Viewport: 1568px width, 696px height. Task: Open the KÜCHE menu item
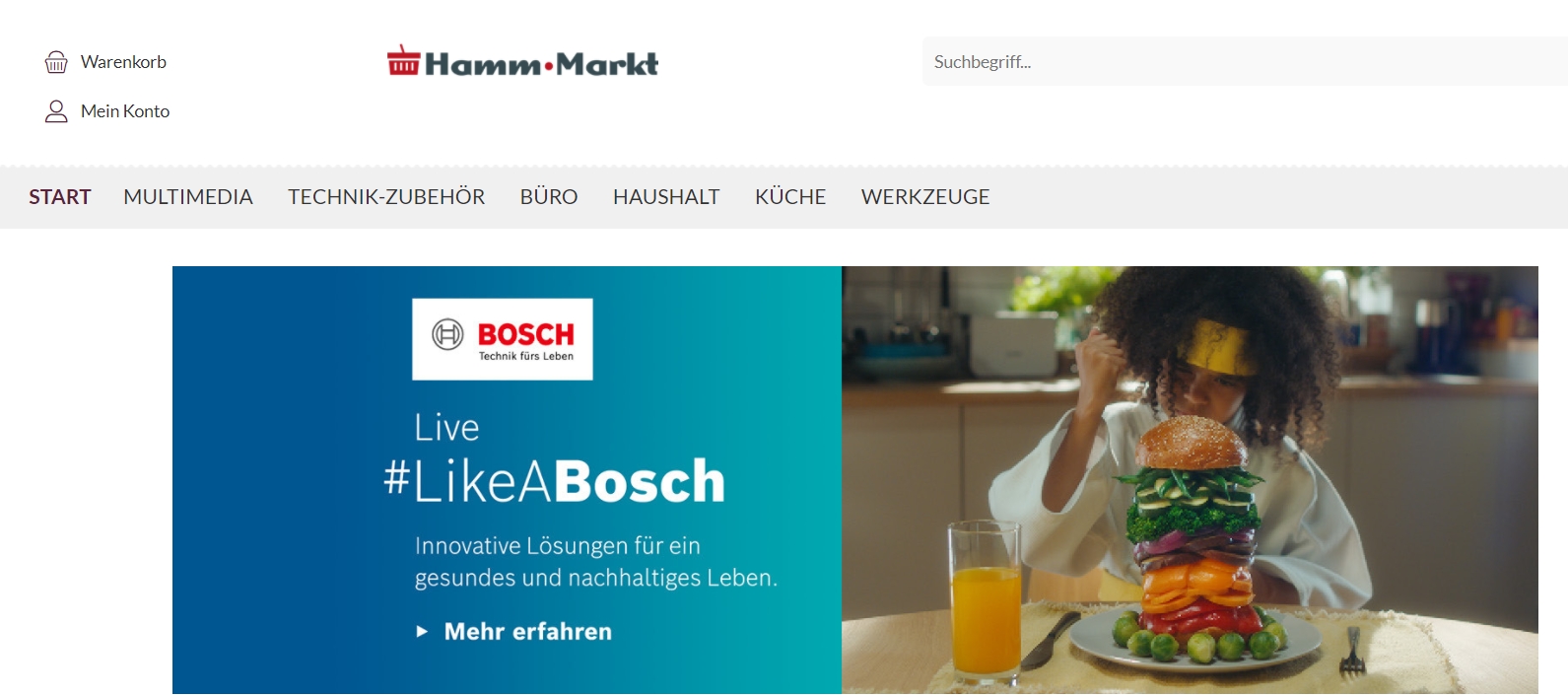(x=790, y=197)
